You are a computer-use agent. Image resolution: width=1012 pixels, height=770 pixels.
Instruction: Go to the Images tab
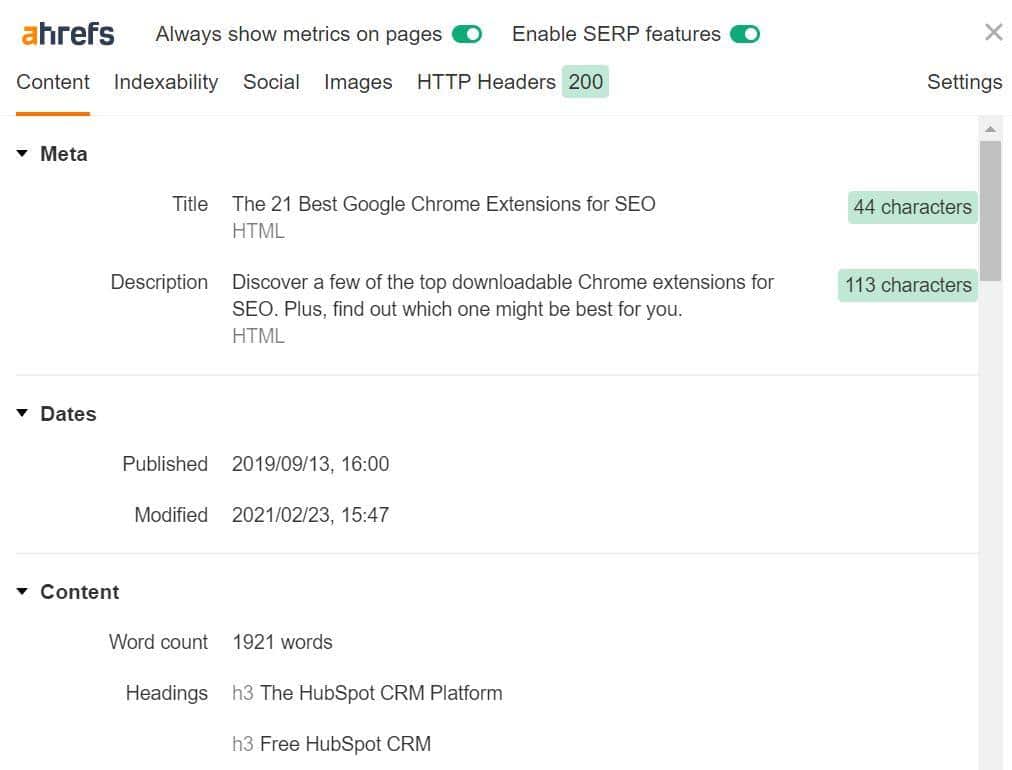coord(358,82)
